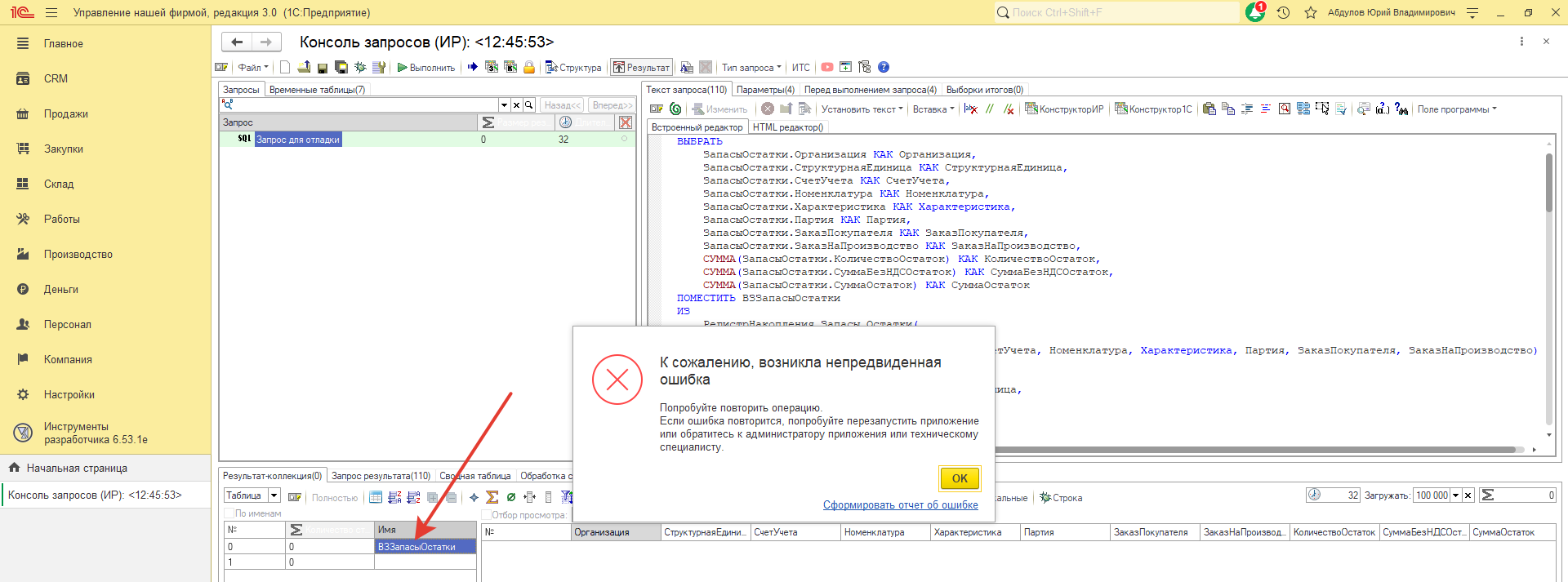
Task: Open the Выборки итогов(0) tab
Action: 984,90
